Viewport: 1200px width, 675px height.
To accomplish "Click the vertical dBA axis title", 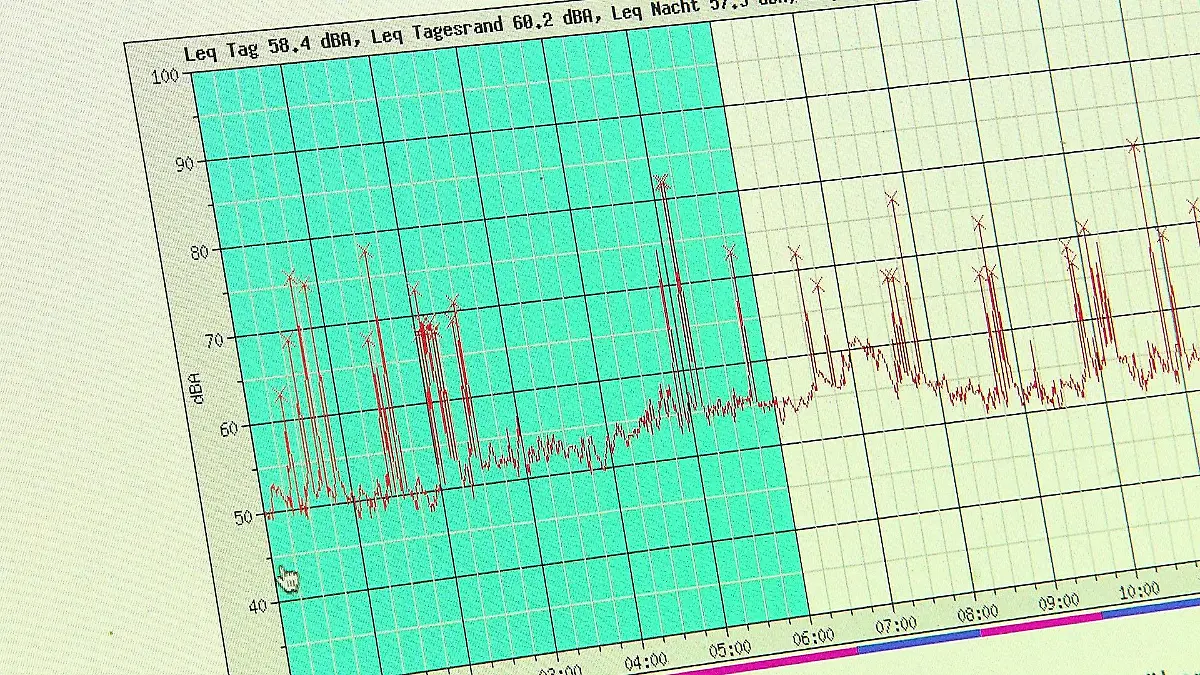I will (x=198, y=386).
